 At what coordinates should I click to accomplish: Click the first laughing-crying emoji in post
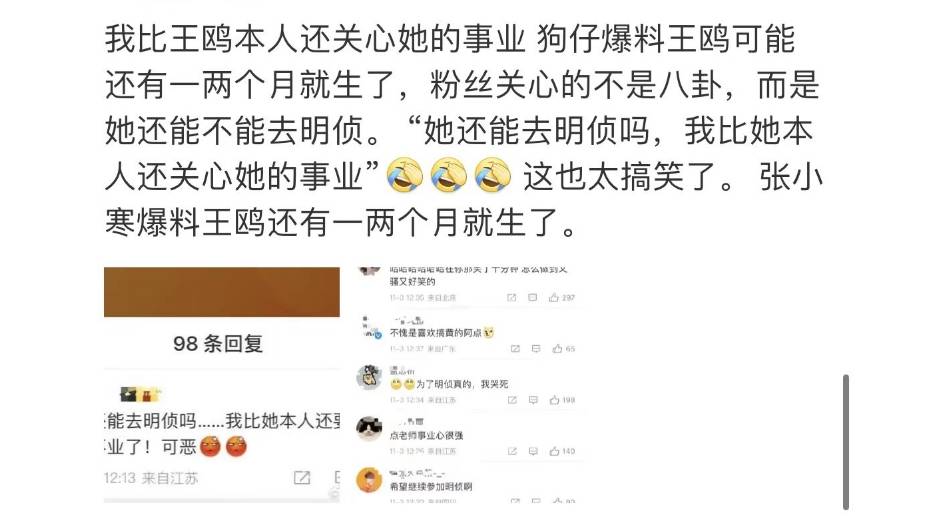coord(405,175)
